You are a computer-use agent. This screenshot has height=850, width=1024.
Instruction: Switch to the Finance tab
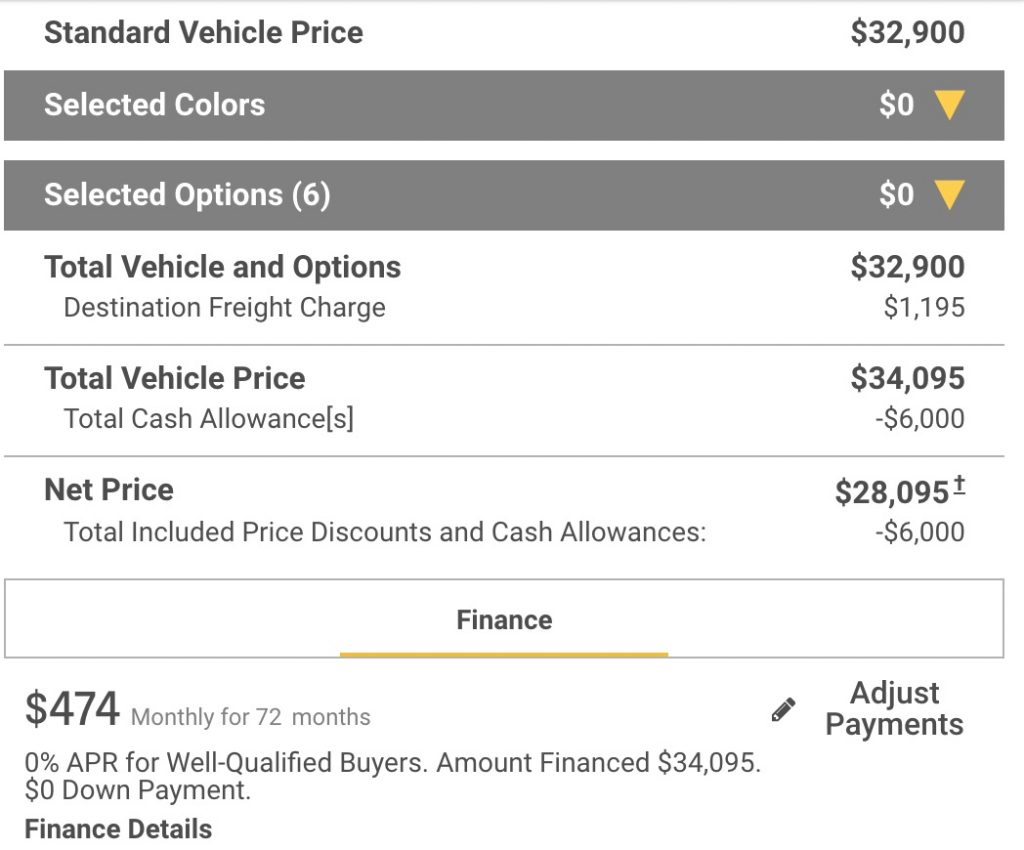[504, 620]
